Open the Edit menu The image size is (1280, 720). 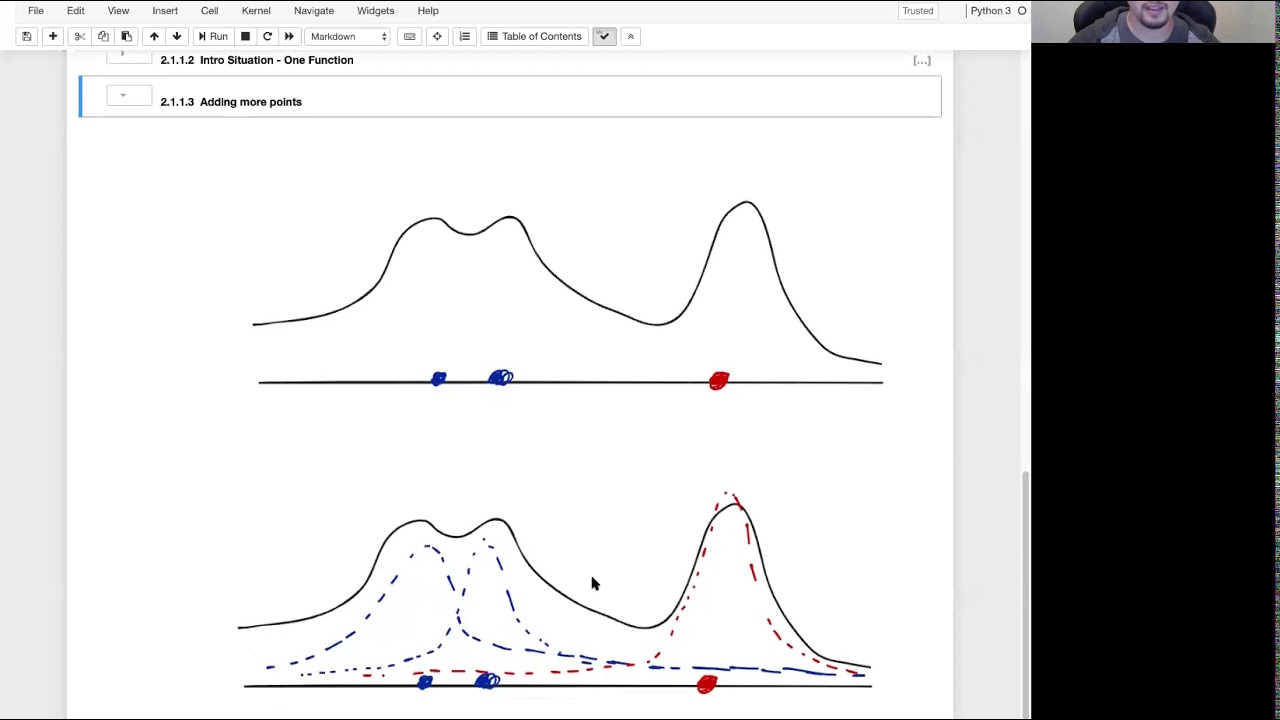click(76, 11)
